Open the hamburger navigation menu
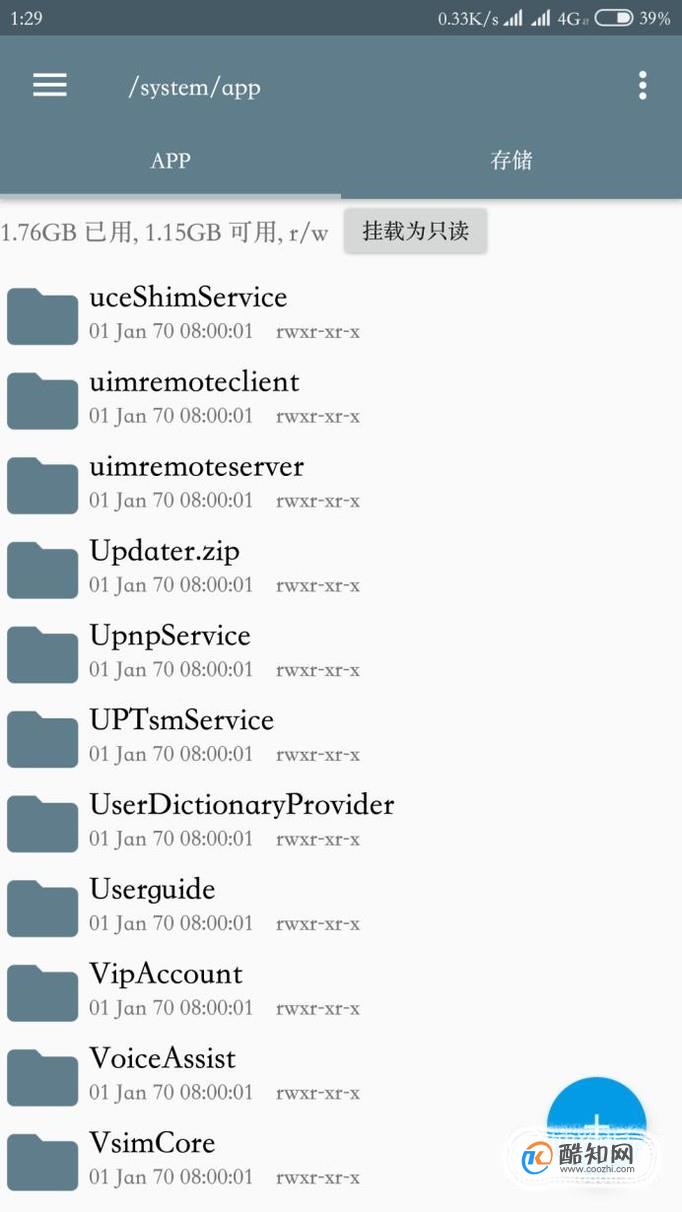682x1212 pixels. (x=49, y=86)
